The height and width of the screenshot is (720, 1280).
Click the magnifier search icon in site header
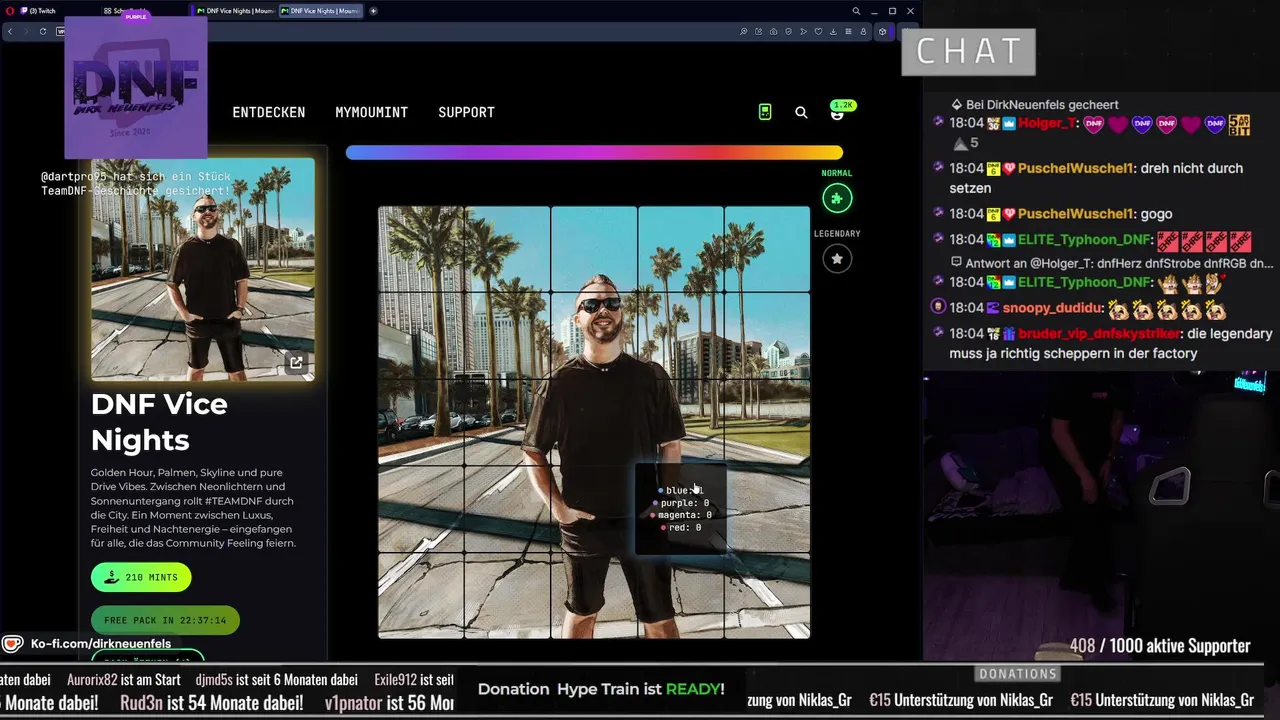(801, 113)
